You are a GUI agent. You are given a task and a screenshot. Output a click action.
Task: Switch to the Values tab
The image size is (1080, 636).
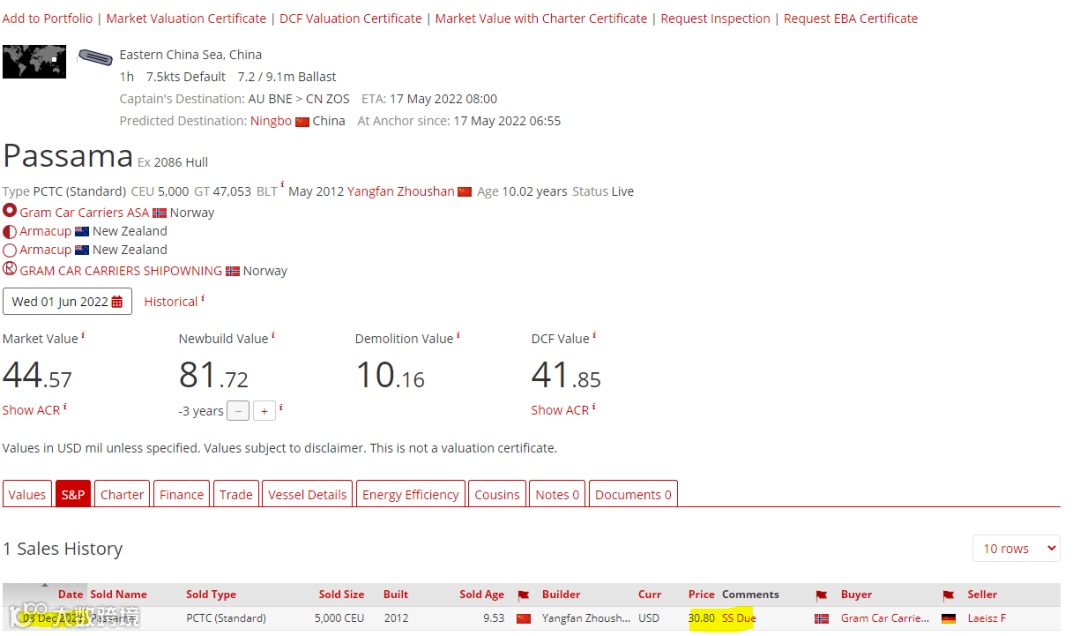[27, 495]
